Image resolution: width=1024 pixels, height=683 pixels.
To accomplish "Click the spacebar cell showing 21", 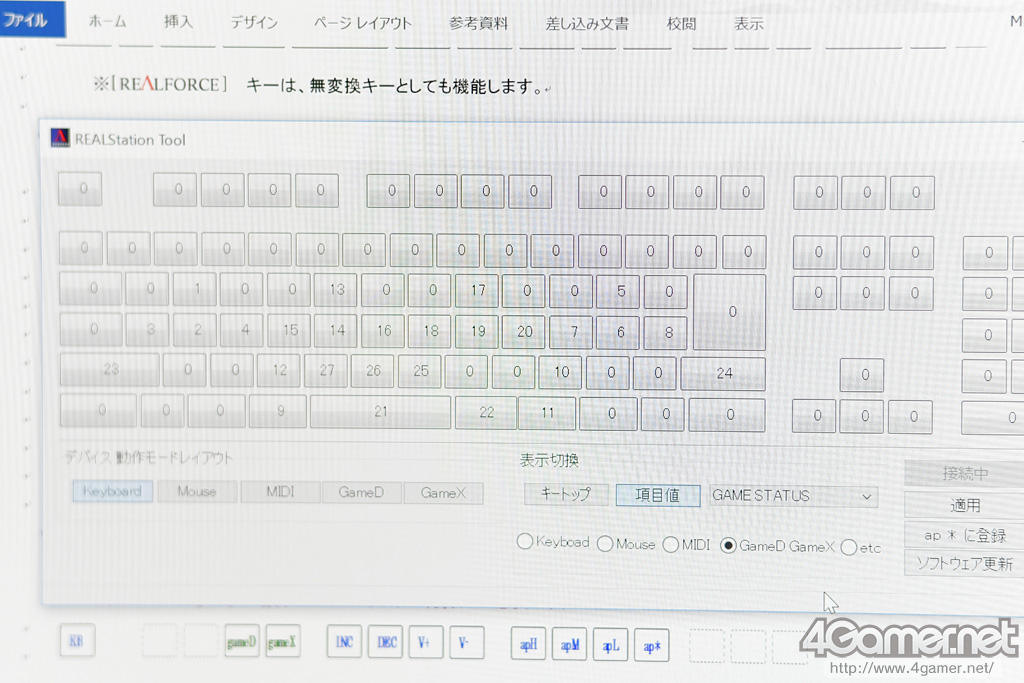I will point(381,411).
